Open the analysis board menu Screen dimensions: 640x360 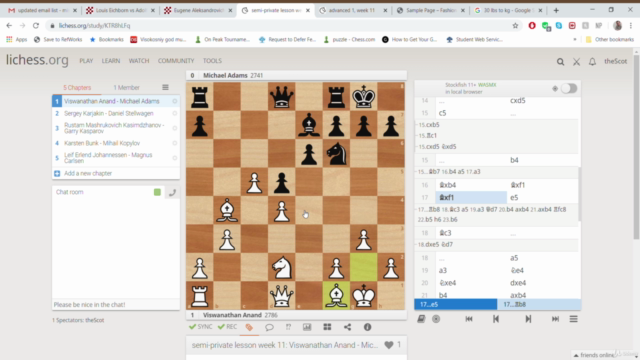(x=573, y=319)
